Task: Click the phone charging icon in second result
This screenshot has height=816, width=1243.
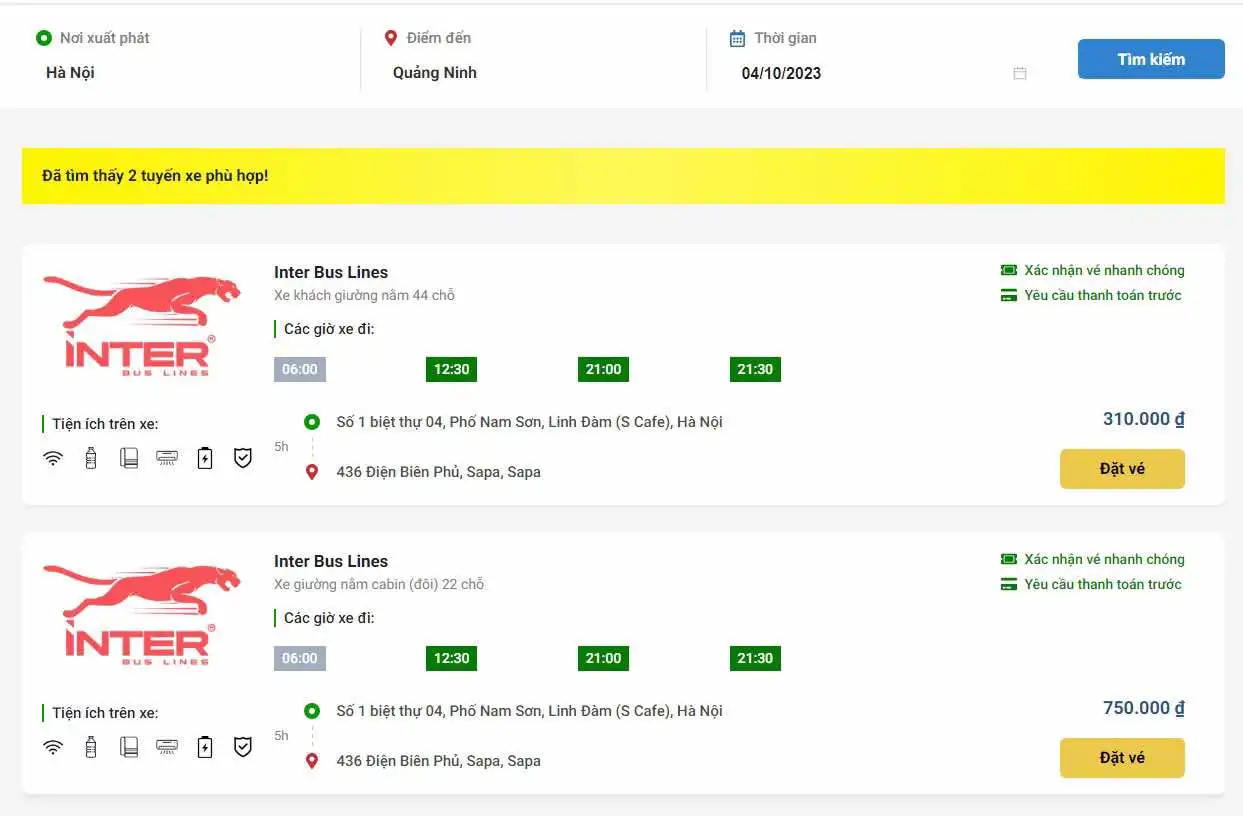Action: point(205,748)
